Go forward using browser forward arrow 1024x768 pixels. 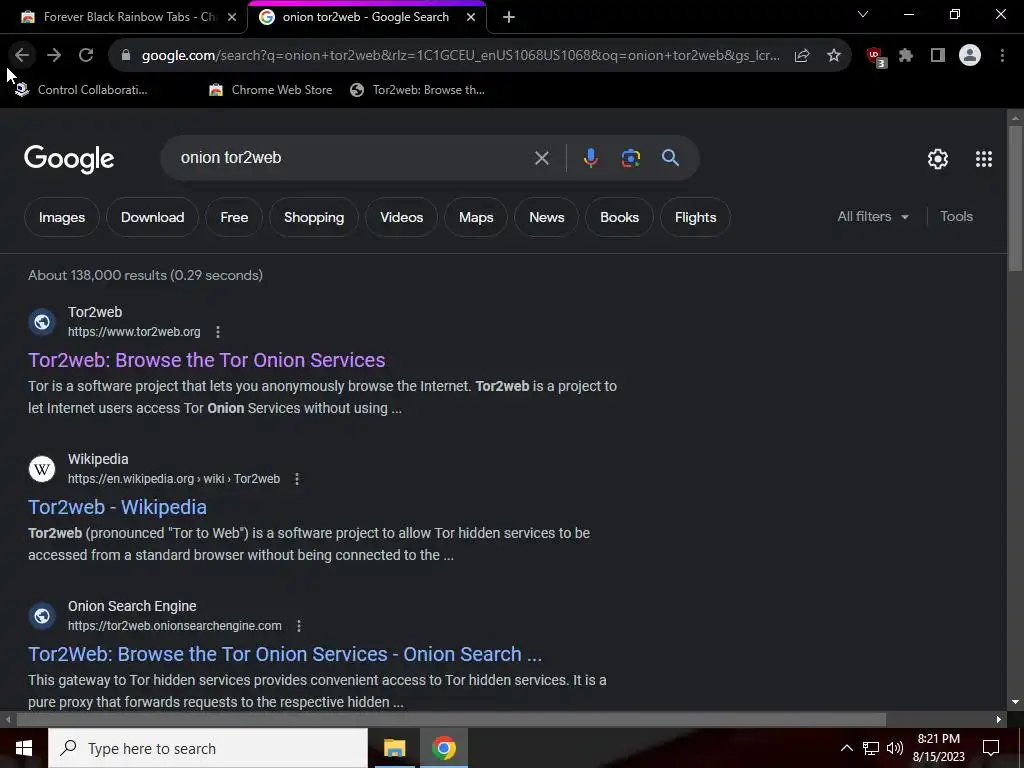tap(54, 56)
